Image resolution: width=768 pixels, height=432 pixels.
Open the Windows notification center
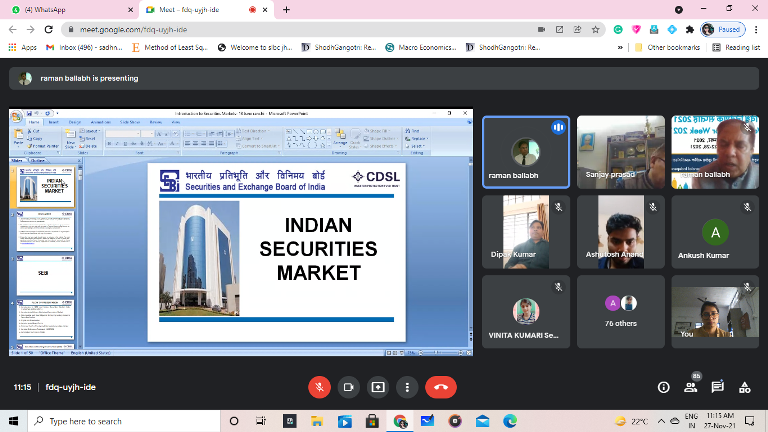pos(749,421)
